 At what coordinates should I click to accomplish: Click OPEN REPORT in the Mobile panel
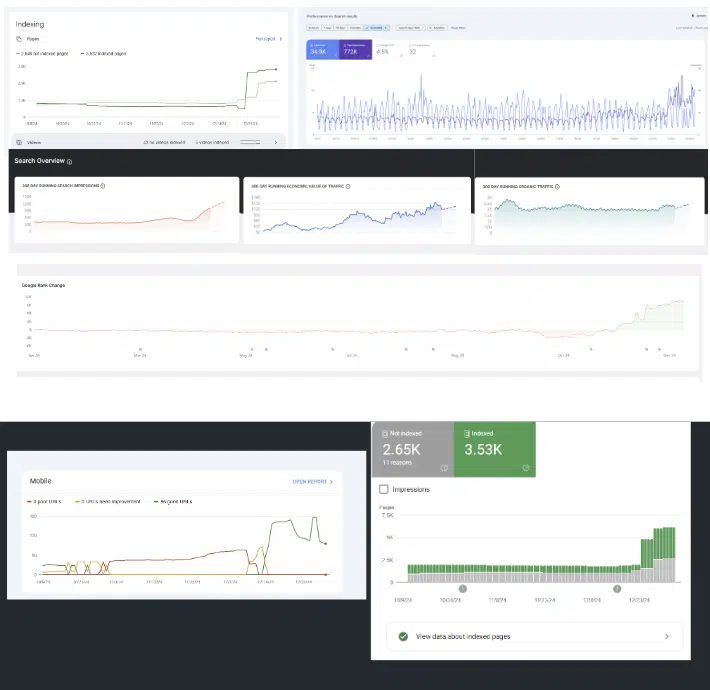click(x=312, y=481)
